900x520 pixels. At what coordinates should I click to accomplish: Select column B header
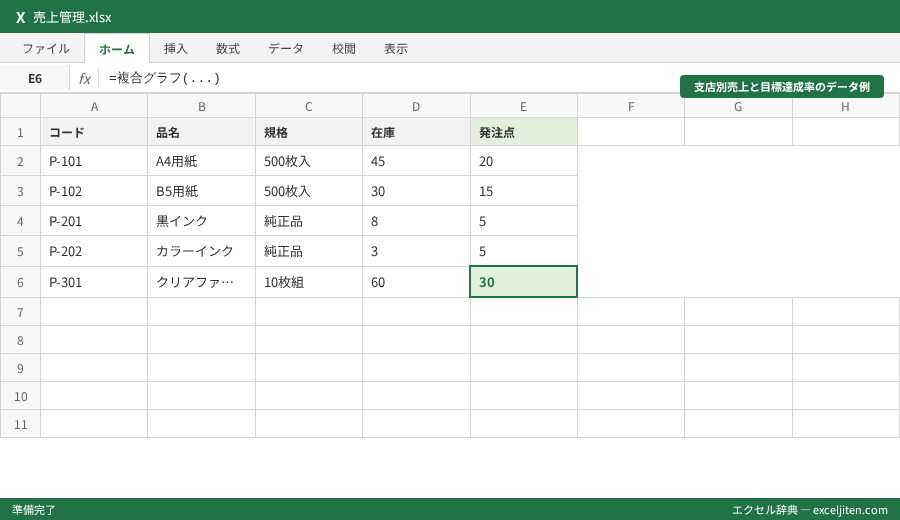201,106
